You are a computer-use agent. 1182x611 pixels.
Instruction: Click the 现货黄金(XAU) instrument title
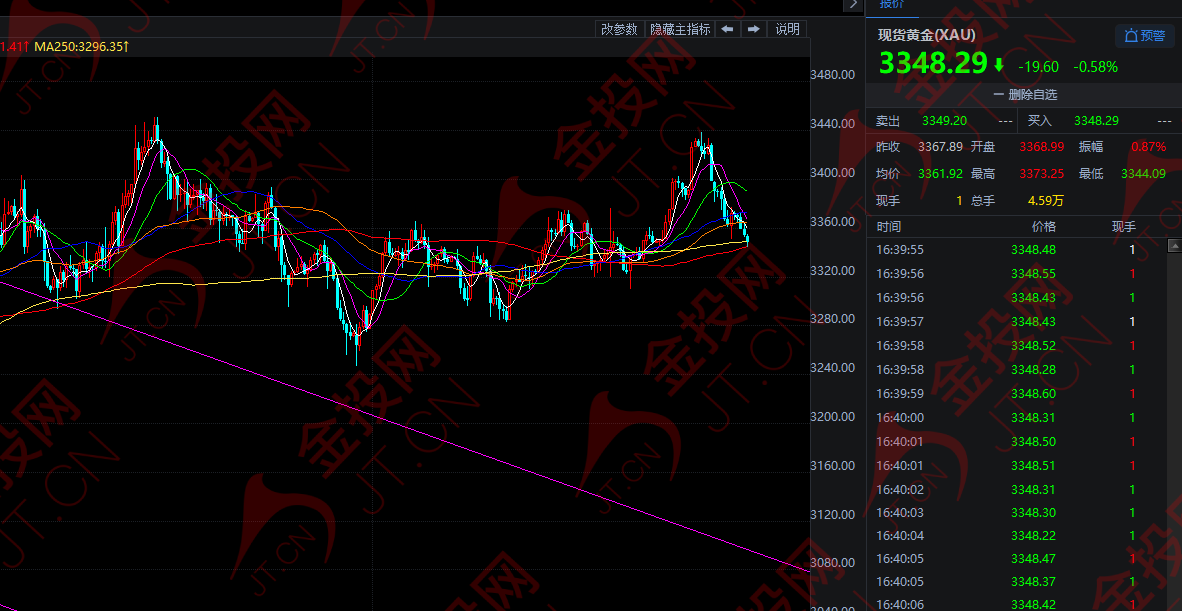pyautogui.click(x=926, y=35)
